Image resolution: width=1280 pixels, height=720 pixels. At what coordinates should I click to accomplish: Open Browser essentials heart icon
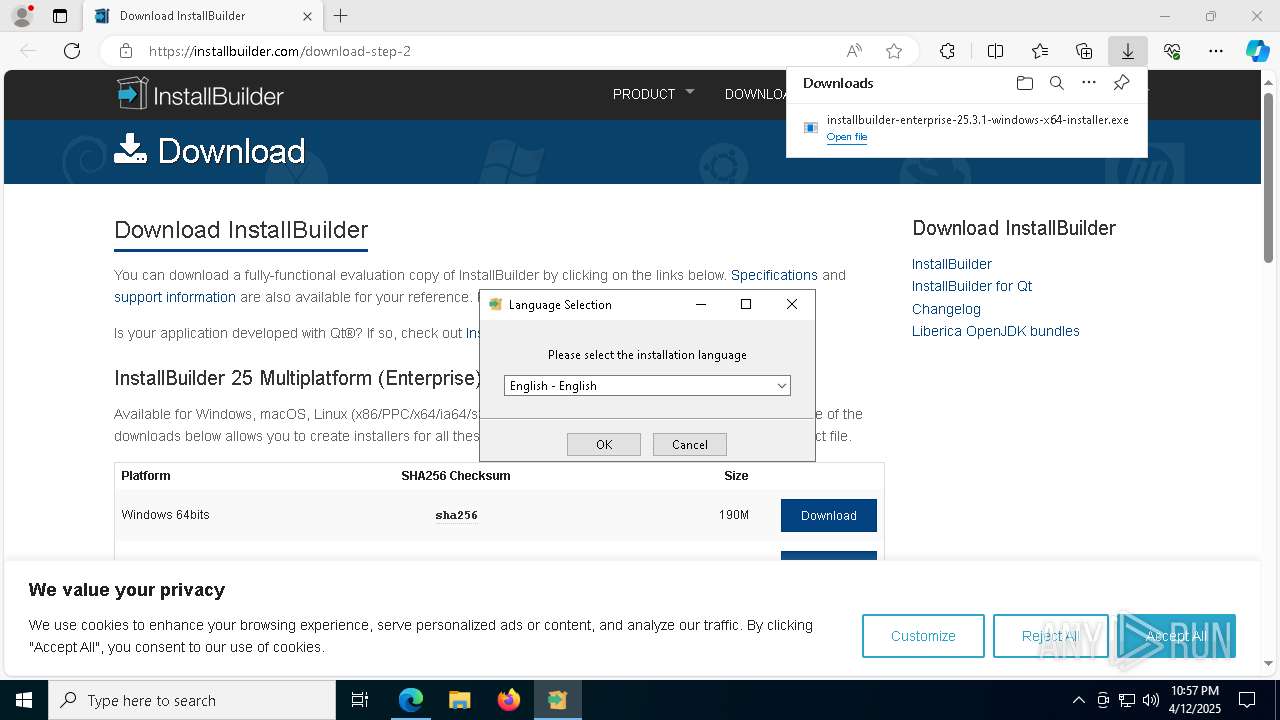click(x=1172, y=51)
